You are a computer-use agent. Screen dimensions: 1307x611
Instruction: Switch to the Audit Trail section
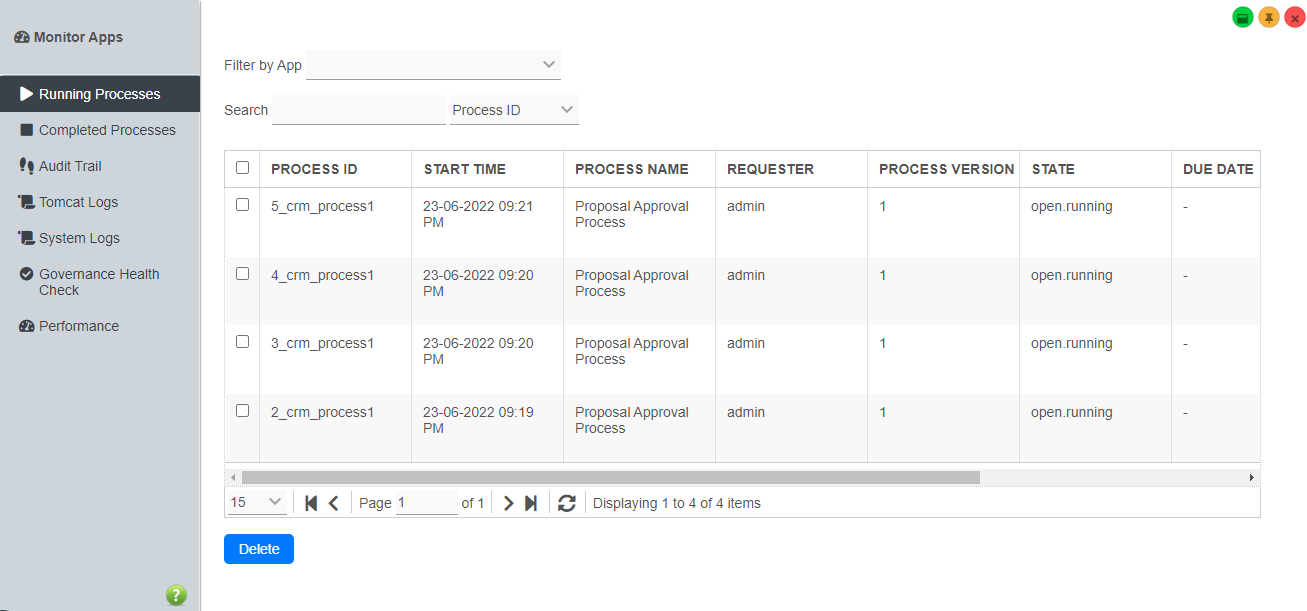coord(70,166)
